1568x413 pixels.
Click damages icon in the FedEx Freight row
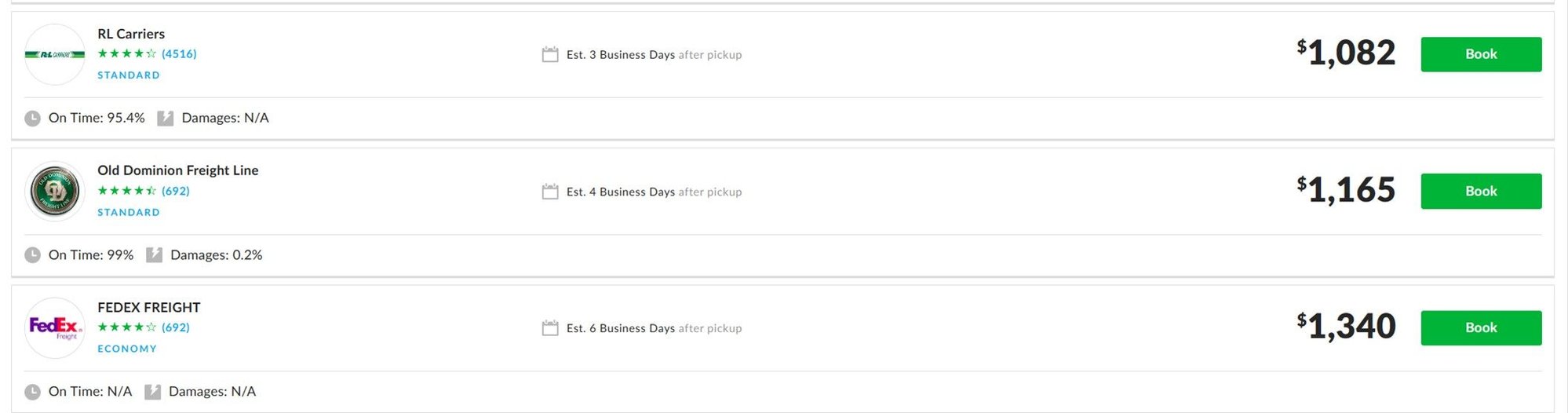tap(152, 392)
